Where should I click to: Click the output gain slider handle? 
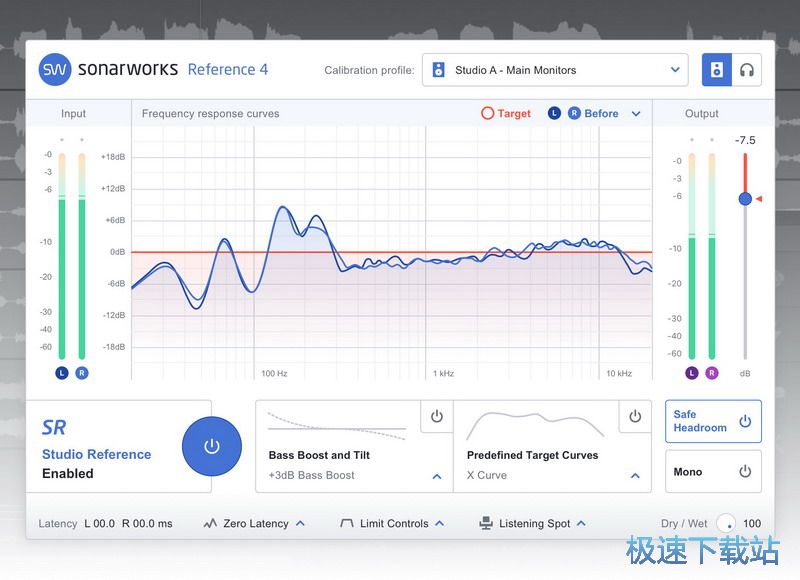(x=745, y=199)
